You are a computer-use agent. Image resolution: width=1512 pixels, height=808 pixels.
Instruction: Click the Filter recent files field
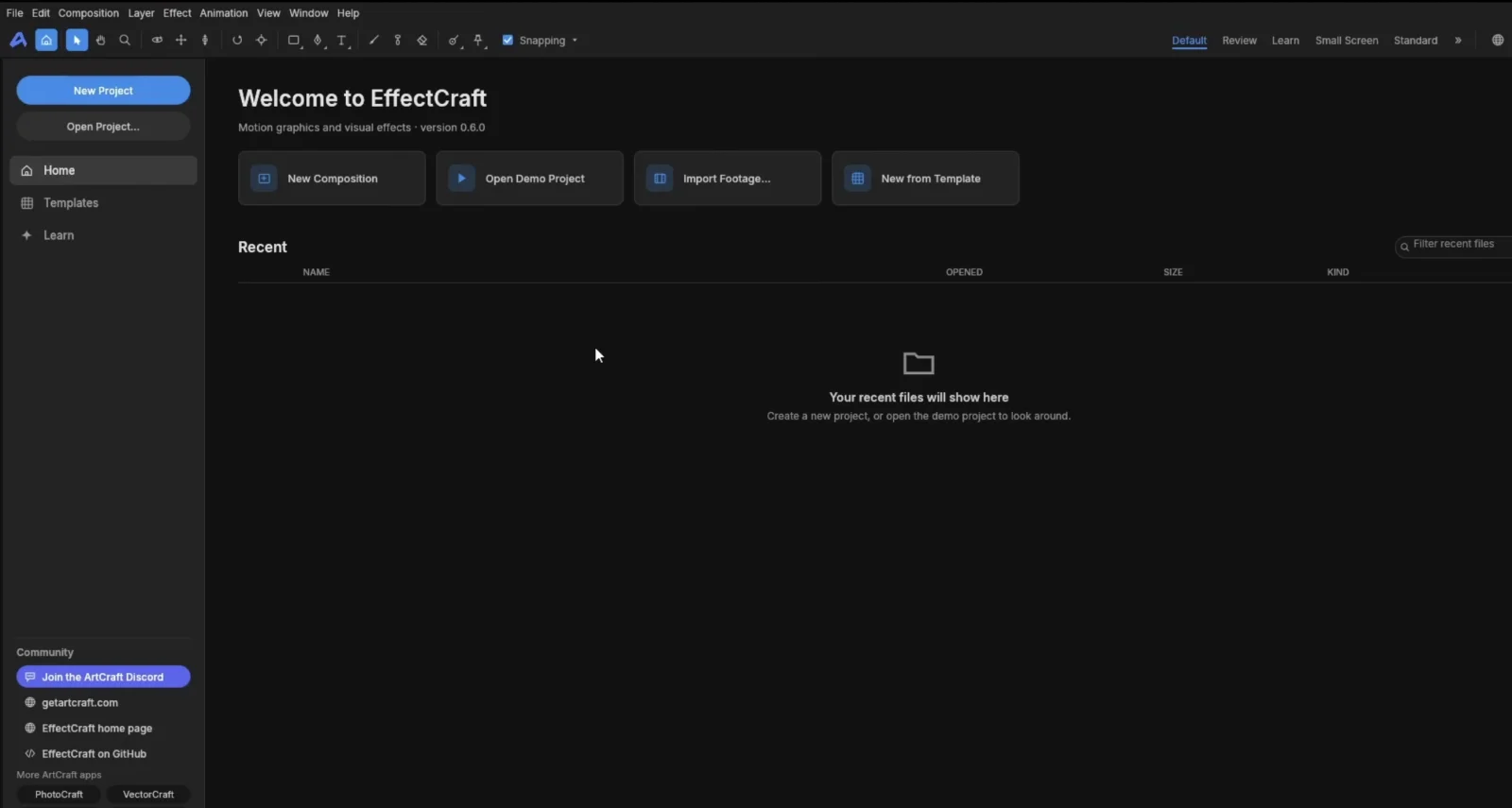[x=1453, y=245]
